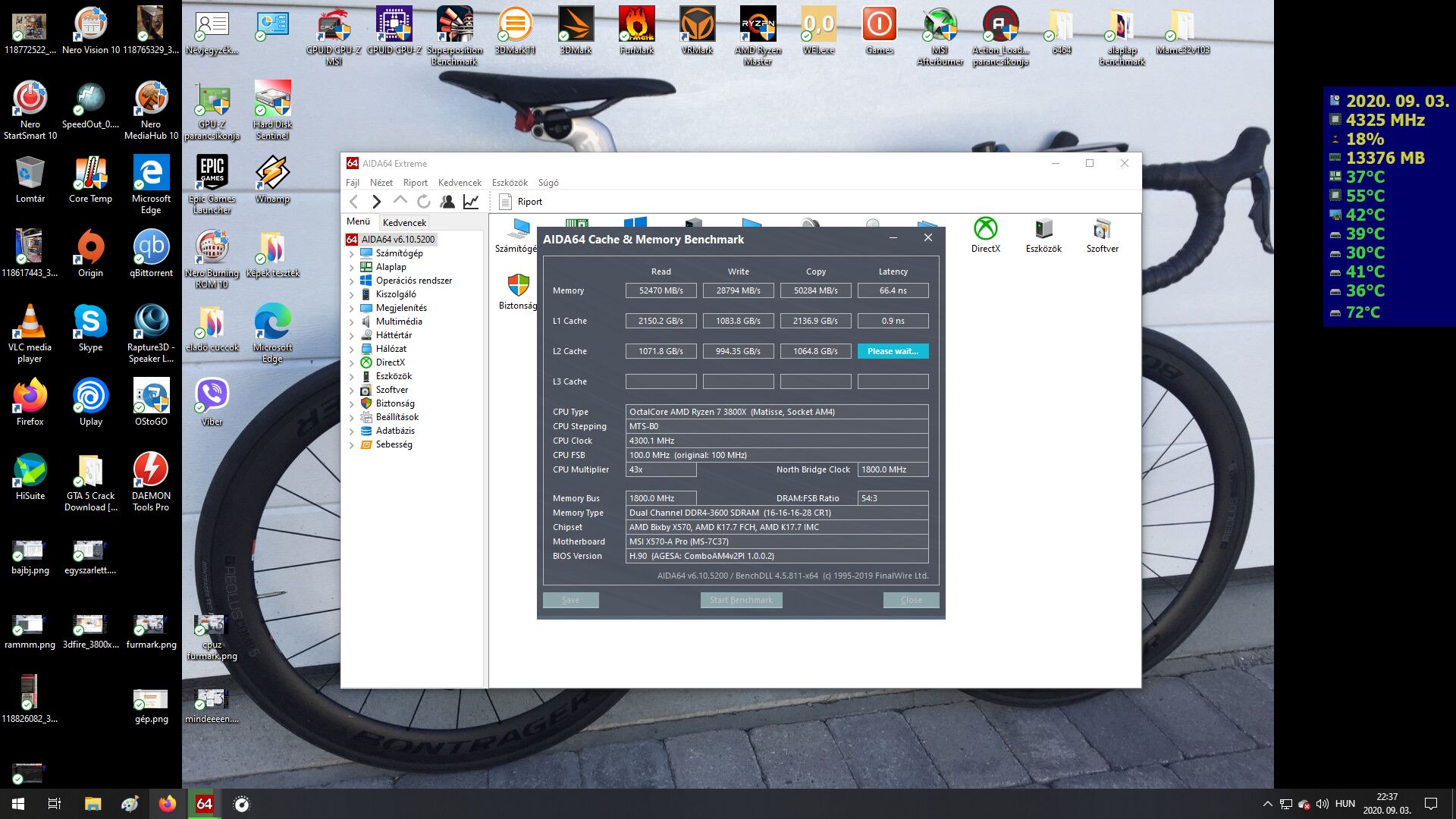
Task: Open the volume tray icon
Action: point(1323,804)
